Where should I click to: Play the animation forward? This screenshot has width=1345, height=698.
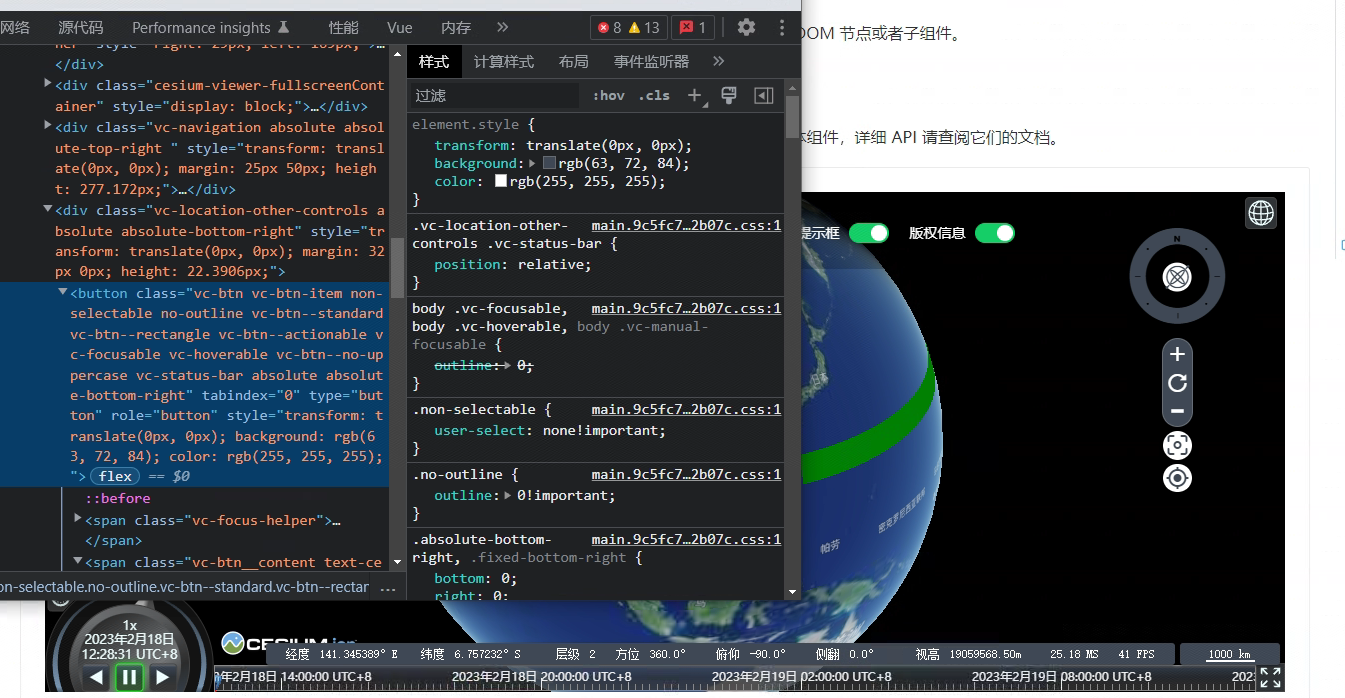[162, 677]
